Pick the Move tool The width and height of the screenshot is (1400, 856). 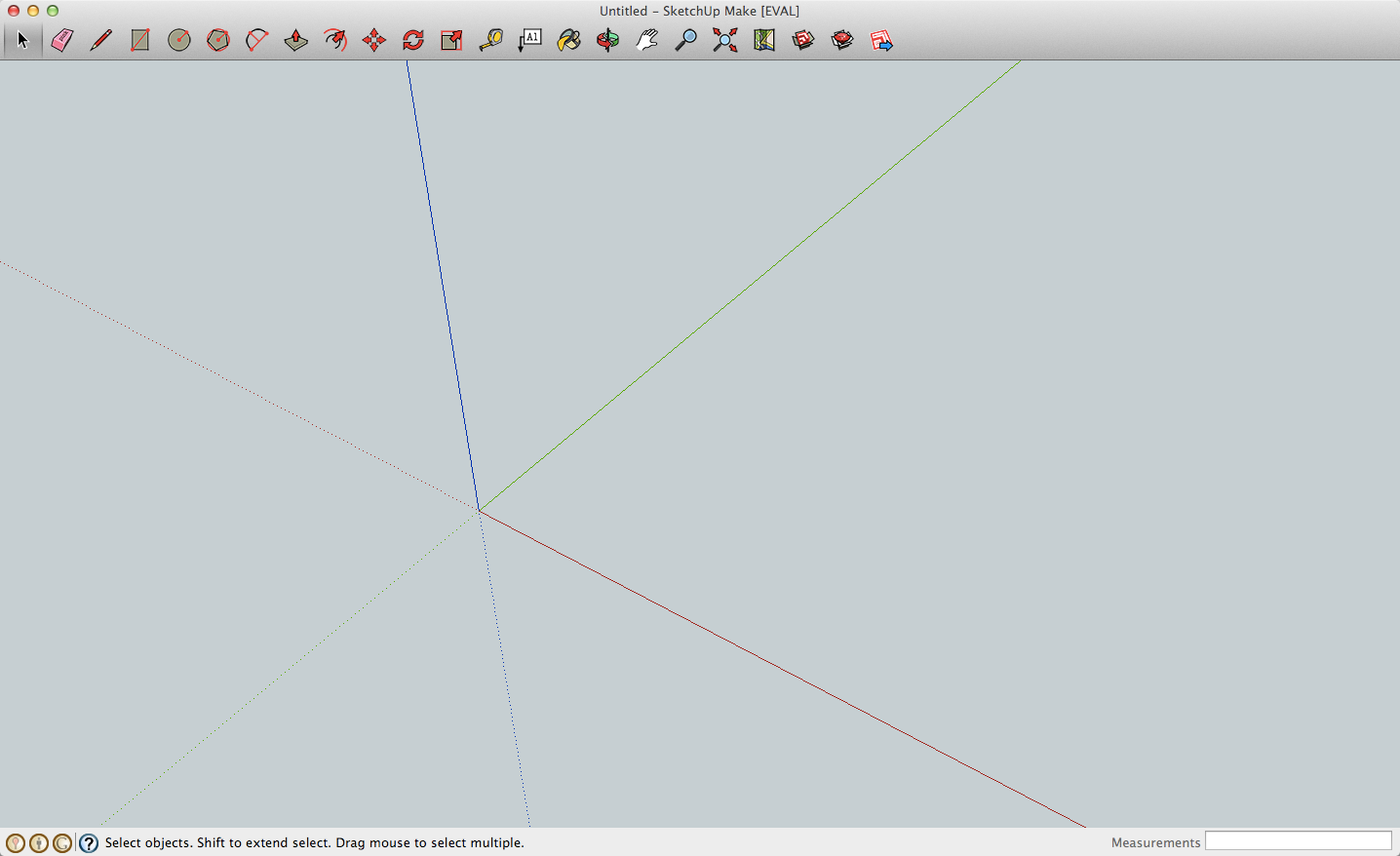coord(374,40)
